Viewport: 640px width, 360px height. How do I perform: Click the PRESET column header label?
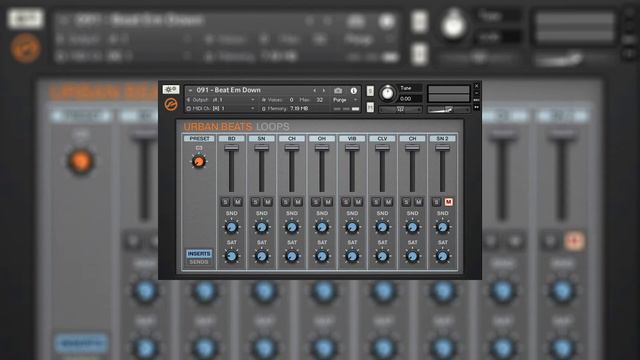[x=199, y=138]
